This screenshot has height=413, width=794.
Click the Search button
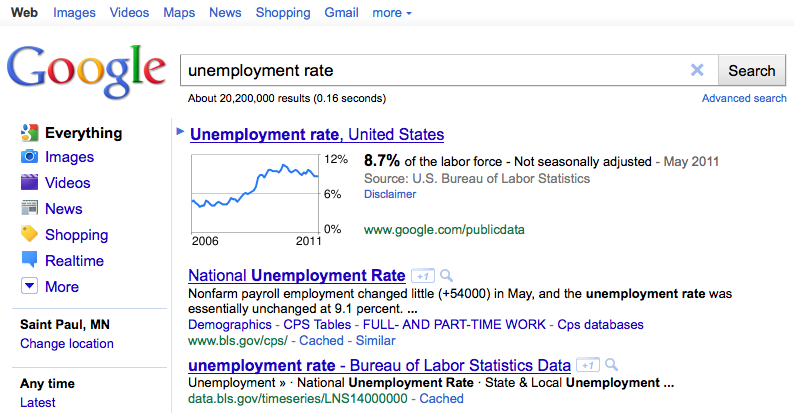point(751,70)
